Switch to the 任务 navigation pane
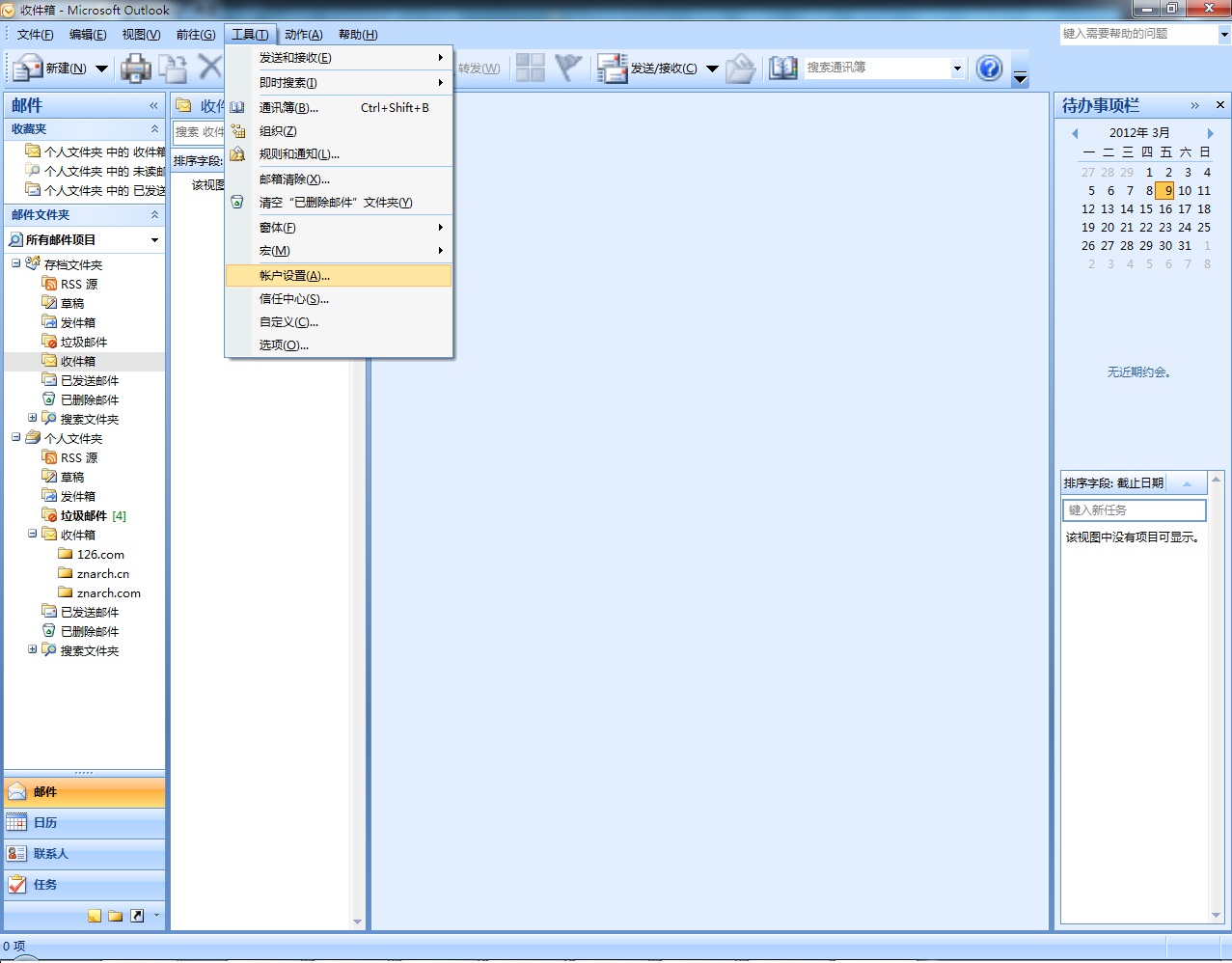 click(x=85, y=885)
